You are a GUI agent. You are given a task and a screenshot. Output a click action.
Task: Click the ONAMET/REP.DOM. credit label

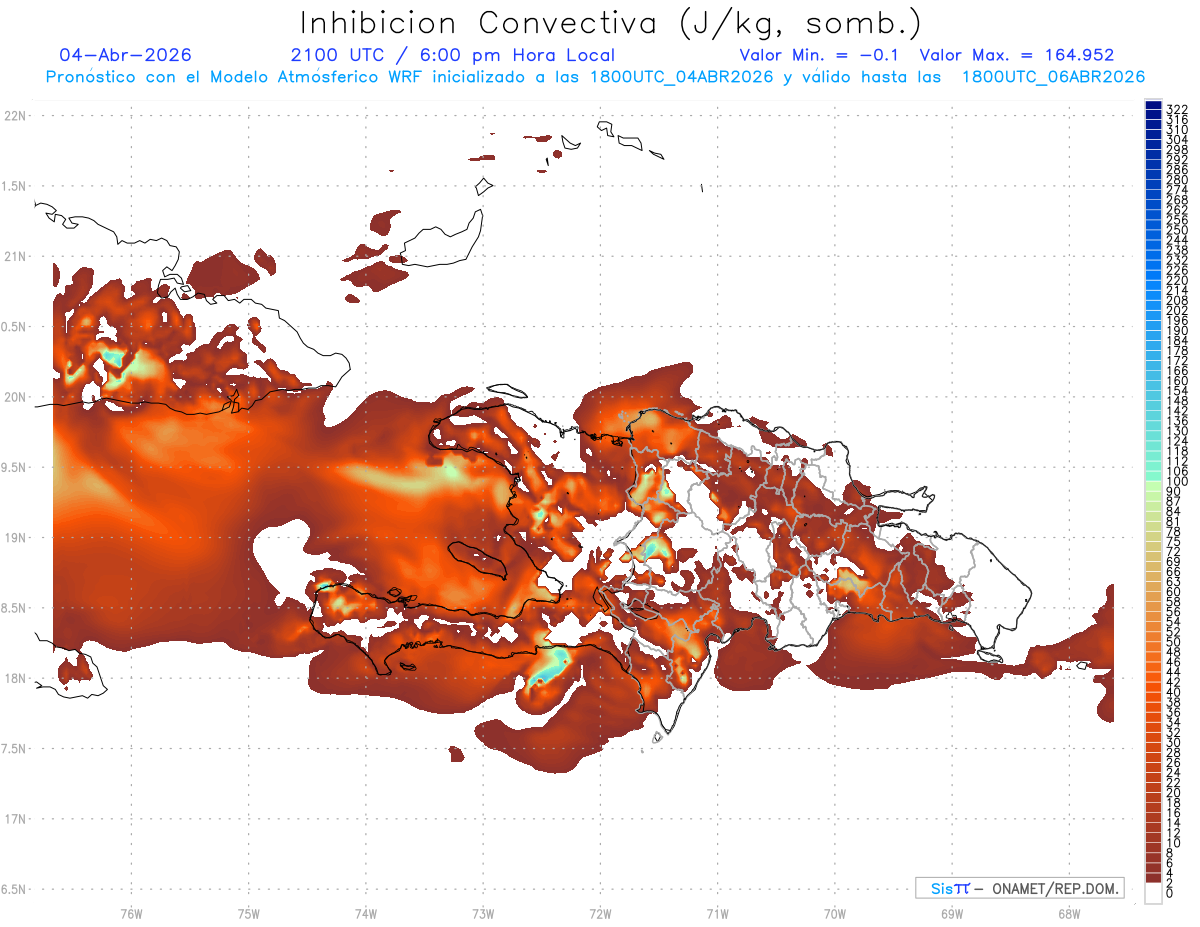[1055, 888]
